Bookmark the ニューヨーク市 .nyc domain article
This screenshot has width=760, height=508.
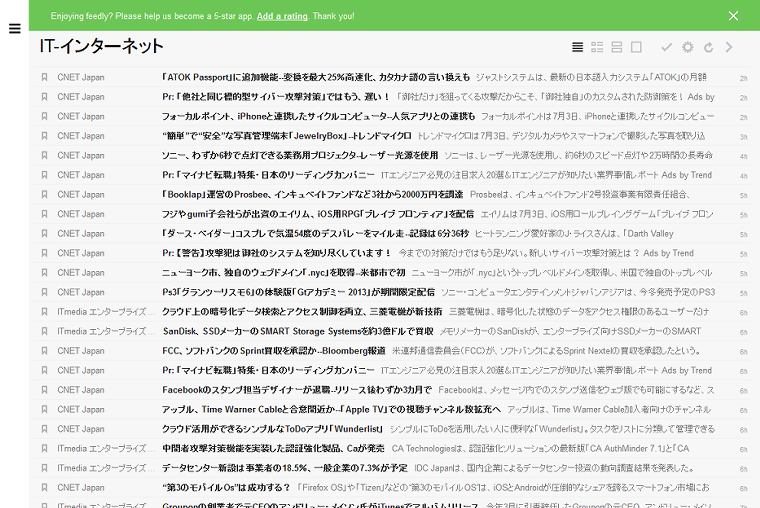(44, 272)
